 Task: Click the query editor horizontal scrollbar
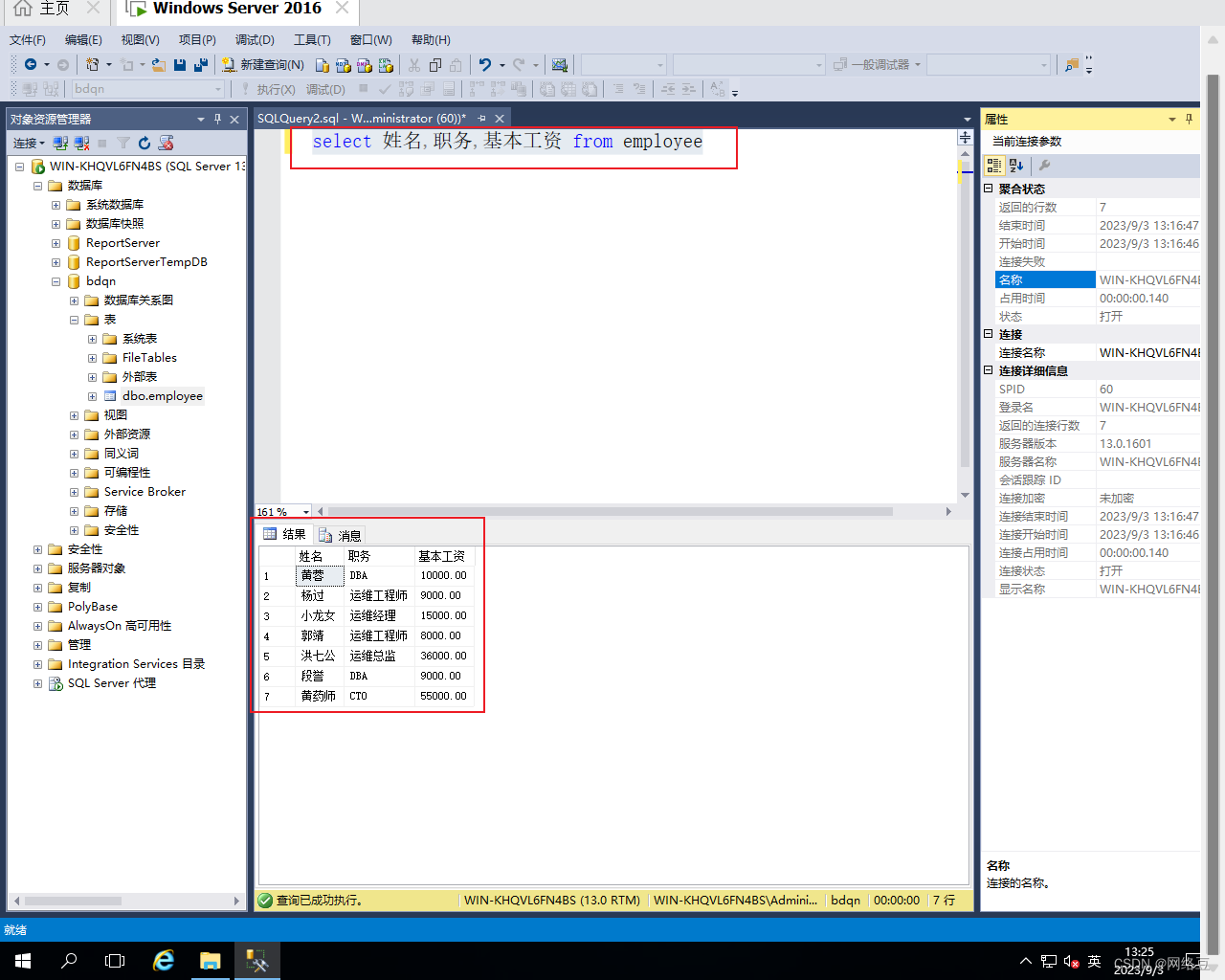611,512
